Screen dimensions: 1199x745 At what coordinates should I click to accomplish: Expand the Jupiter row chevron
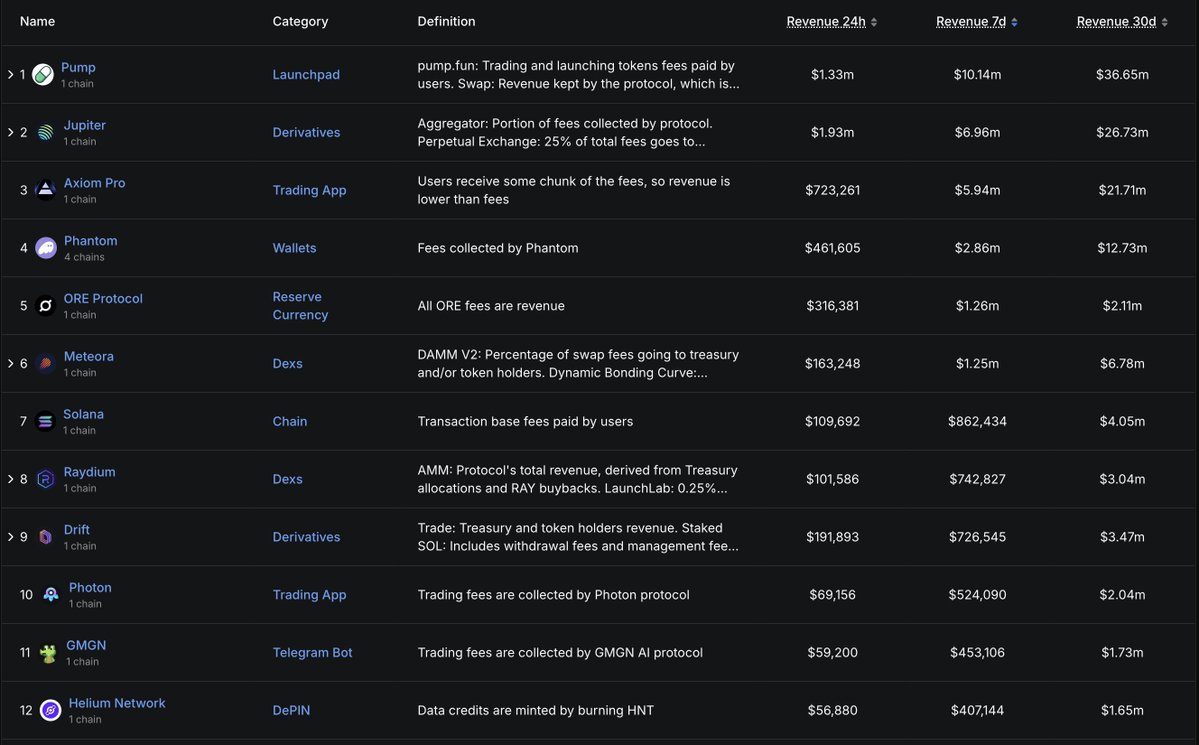(x=11, y=132)
